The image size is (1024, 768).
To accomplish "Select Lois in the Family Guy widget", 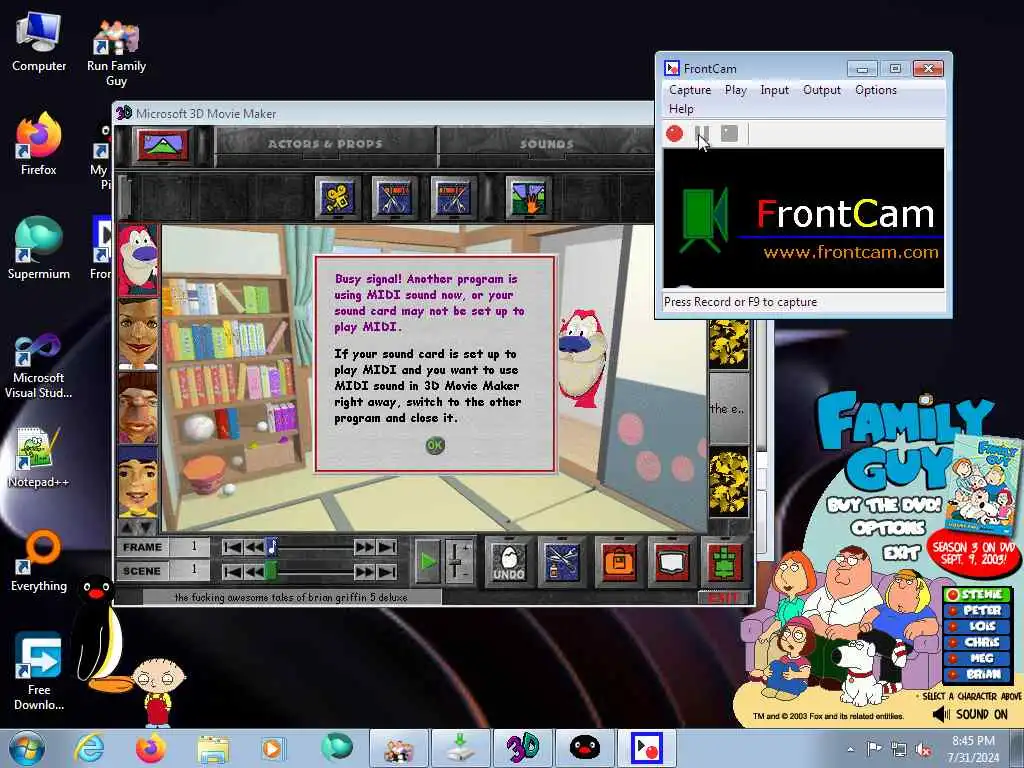I will point(978,626).
